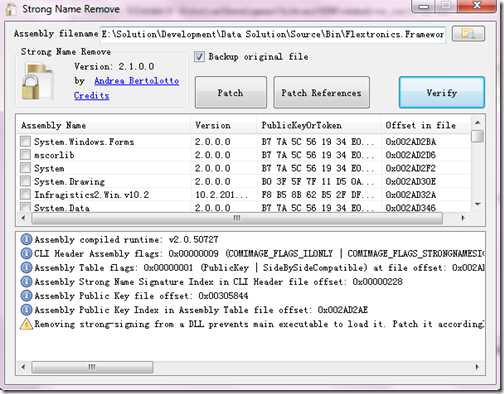Image resolution: width=504 pixels, height=394 pixels.
Task: Check the System.Data assembly checkbox
Action: (x=25, y=207)
